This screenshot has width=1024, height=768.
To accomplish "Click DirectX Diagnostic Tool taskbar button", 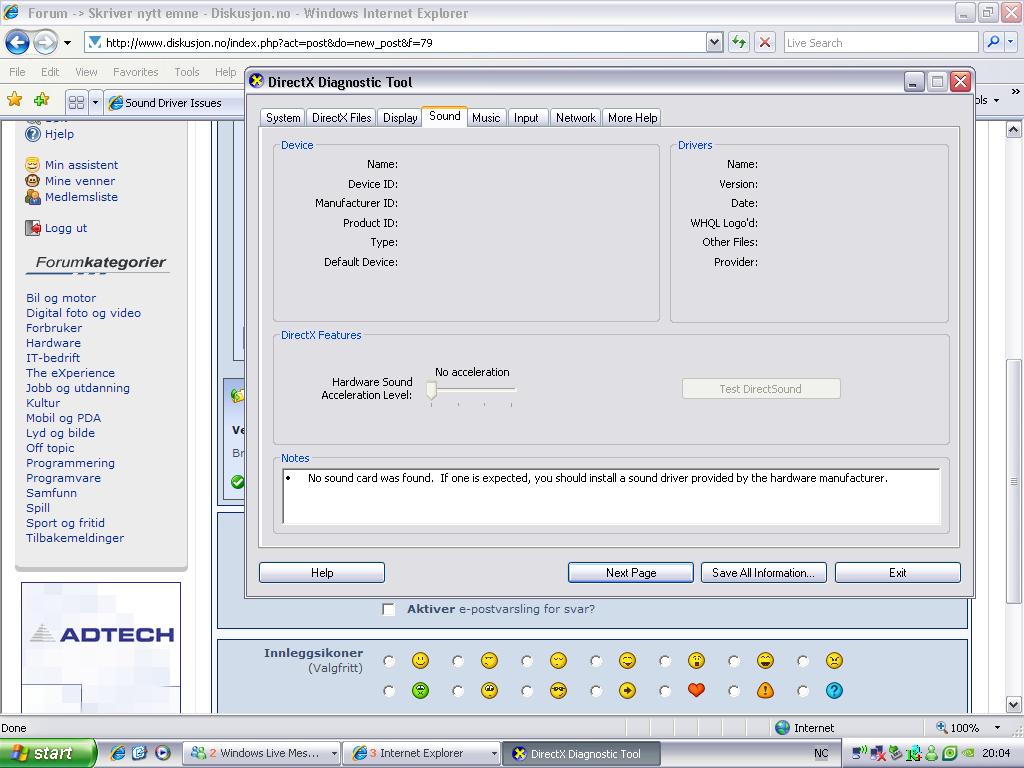I will [581, 754].
